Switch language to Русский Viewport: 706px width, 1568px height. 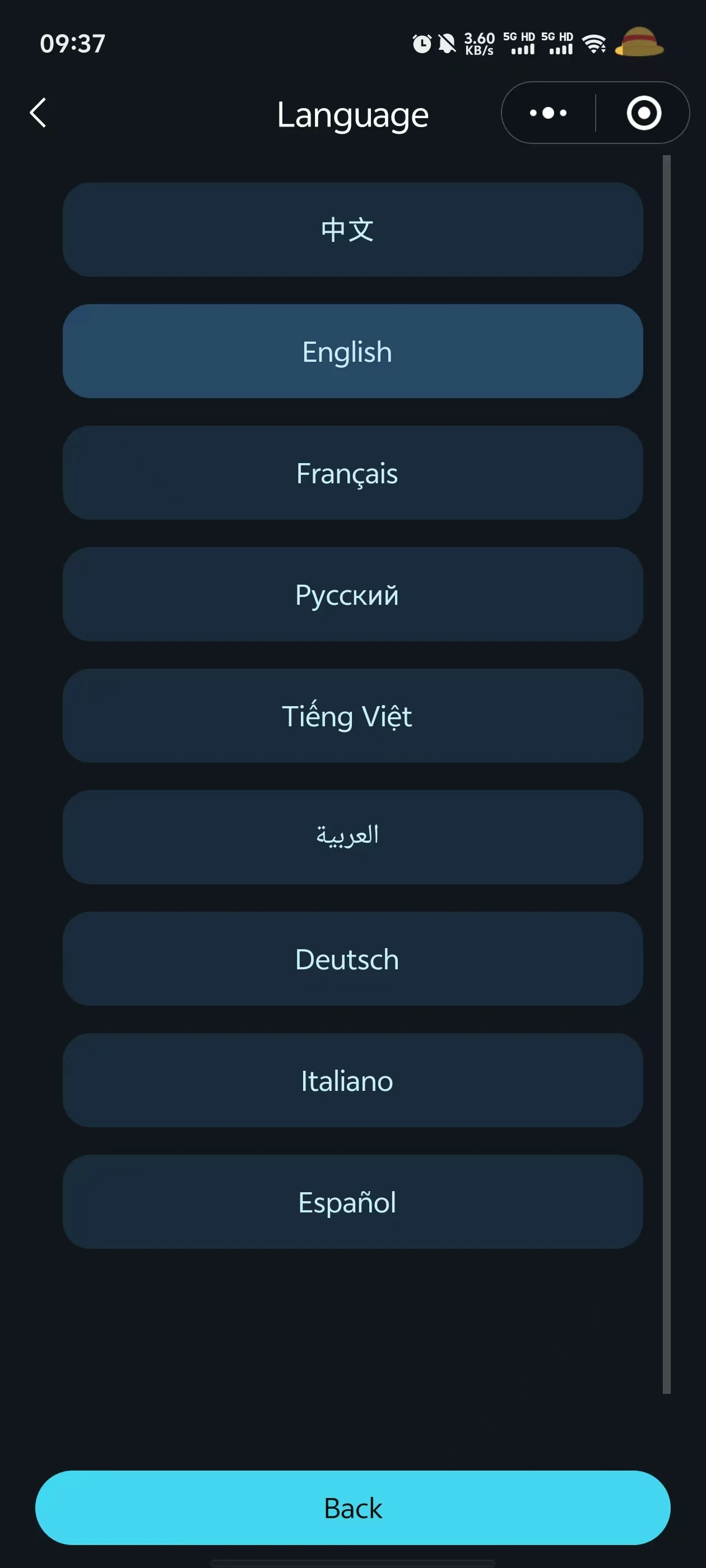[x=352, y=595]
